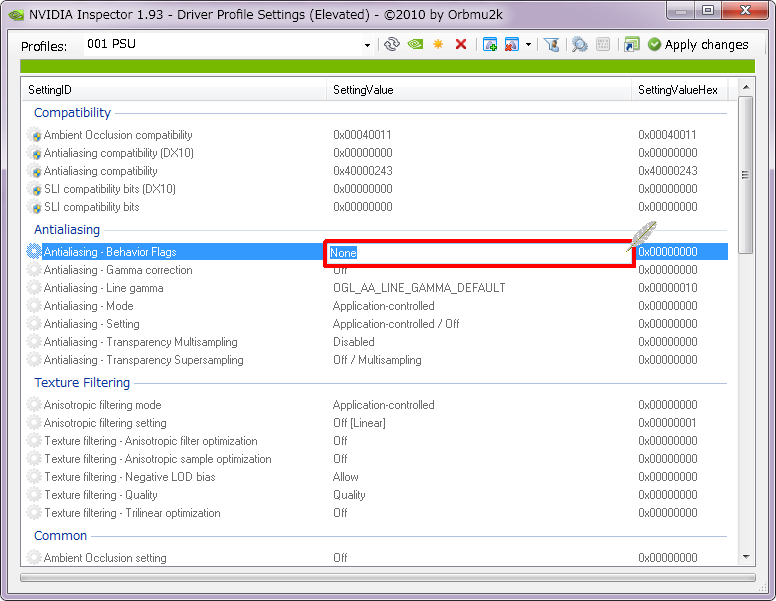Click the vertical scrollbar thumb of settings list
Image resolution: width=776 pixels, height=601 pixels.
point(745,175)
